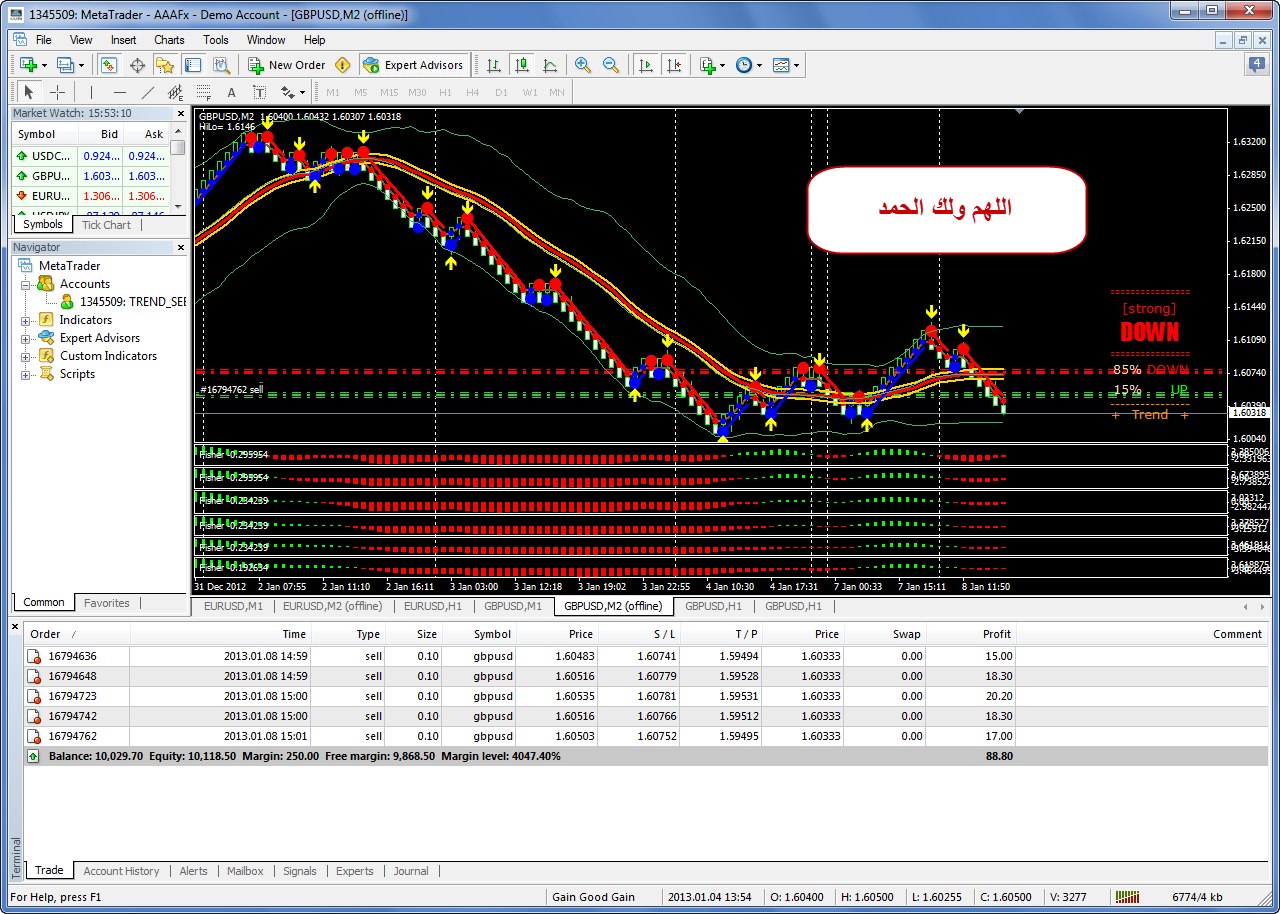Expand the Custom Indicators tree node
The width and height of the screenshot is (1280, 914).
coord(25,356)
